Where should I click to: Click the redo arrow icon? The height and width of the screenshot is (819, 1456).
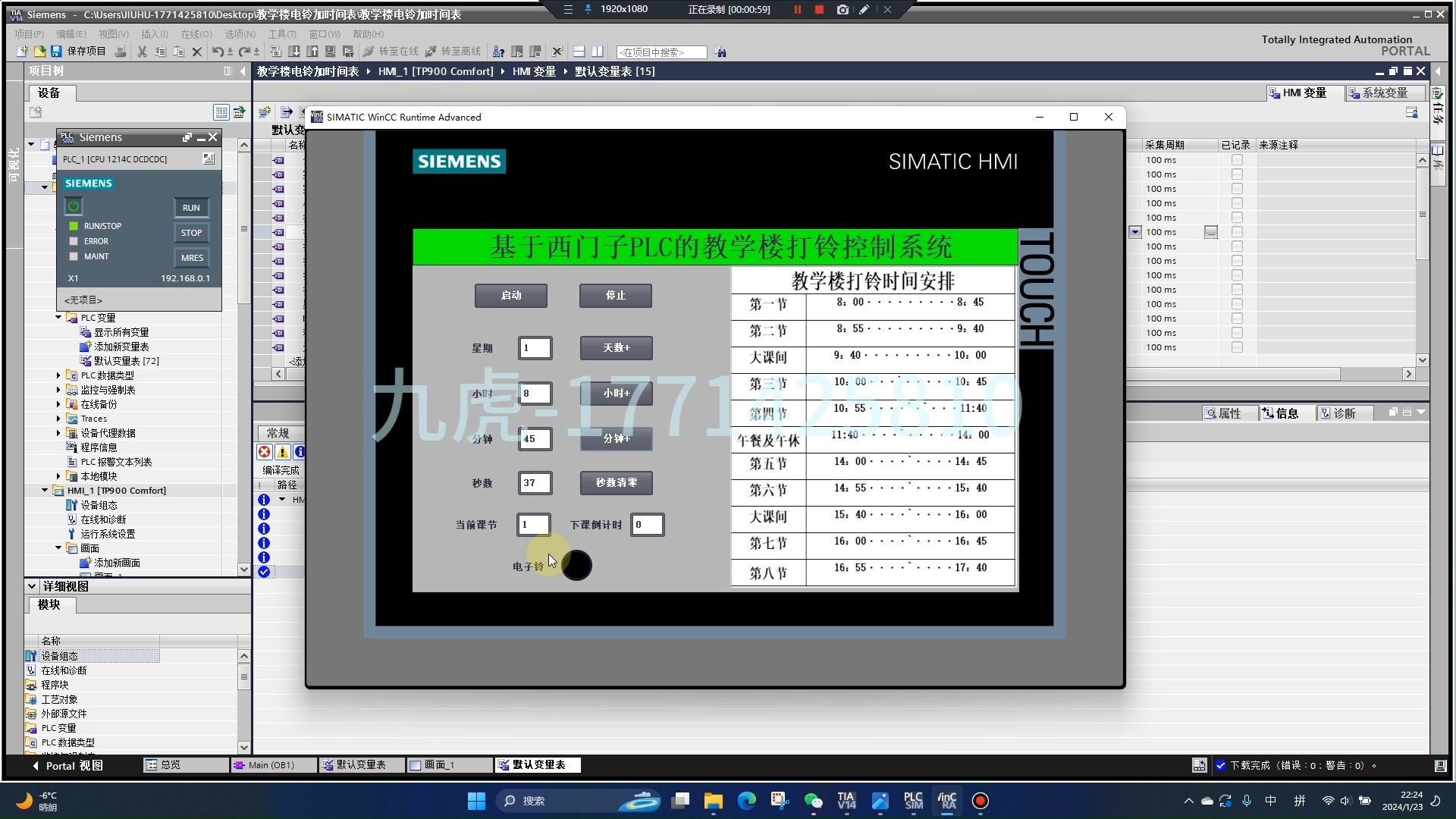245,52
